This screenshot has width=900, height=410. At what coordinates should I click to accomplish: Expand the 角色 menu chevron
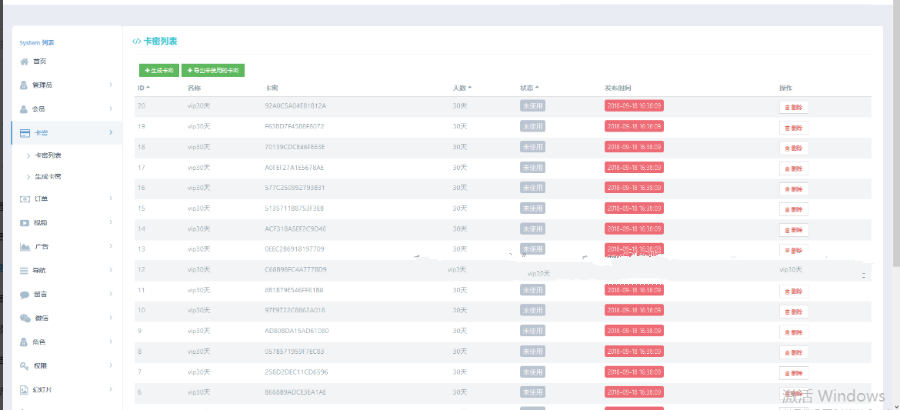(x=111, y=342)
